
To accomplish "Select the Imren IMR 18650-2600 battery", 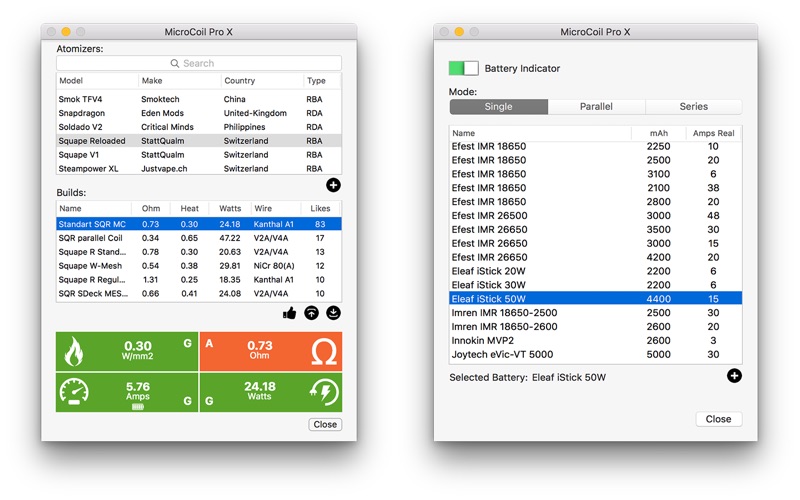I will [x=595, y=327].
